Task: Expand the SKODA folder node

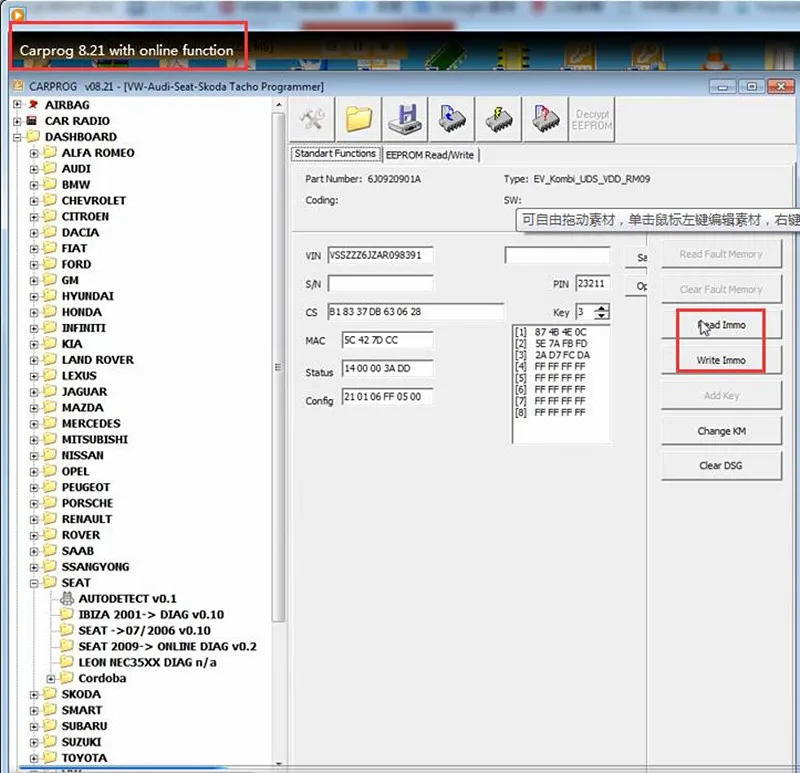Action: (x=34, y=694)
